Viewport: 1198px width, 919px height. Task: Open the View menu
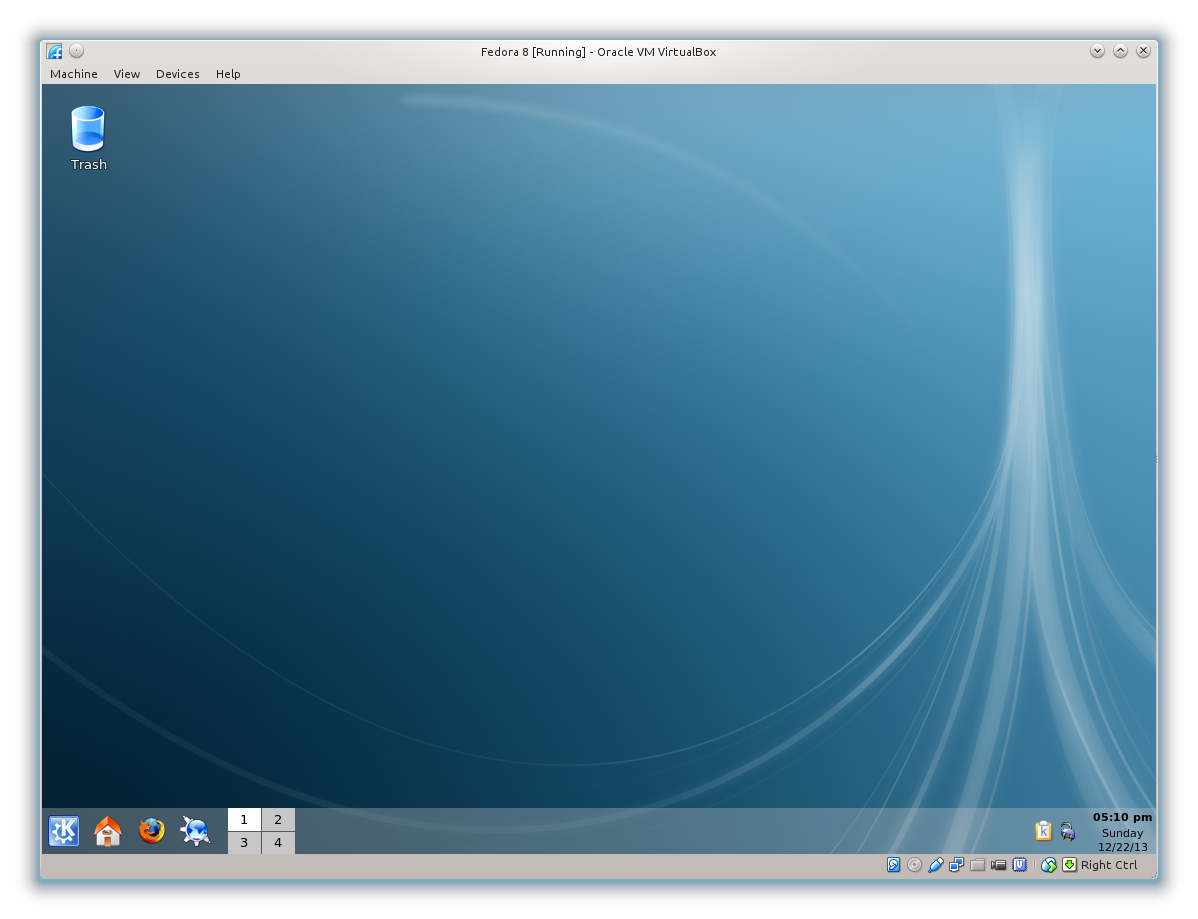click(127, 74)
